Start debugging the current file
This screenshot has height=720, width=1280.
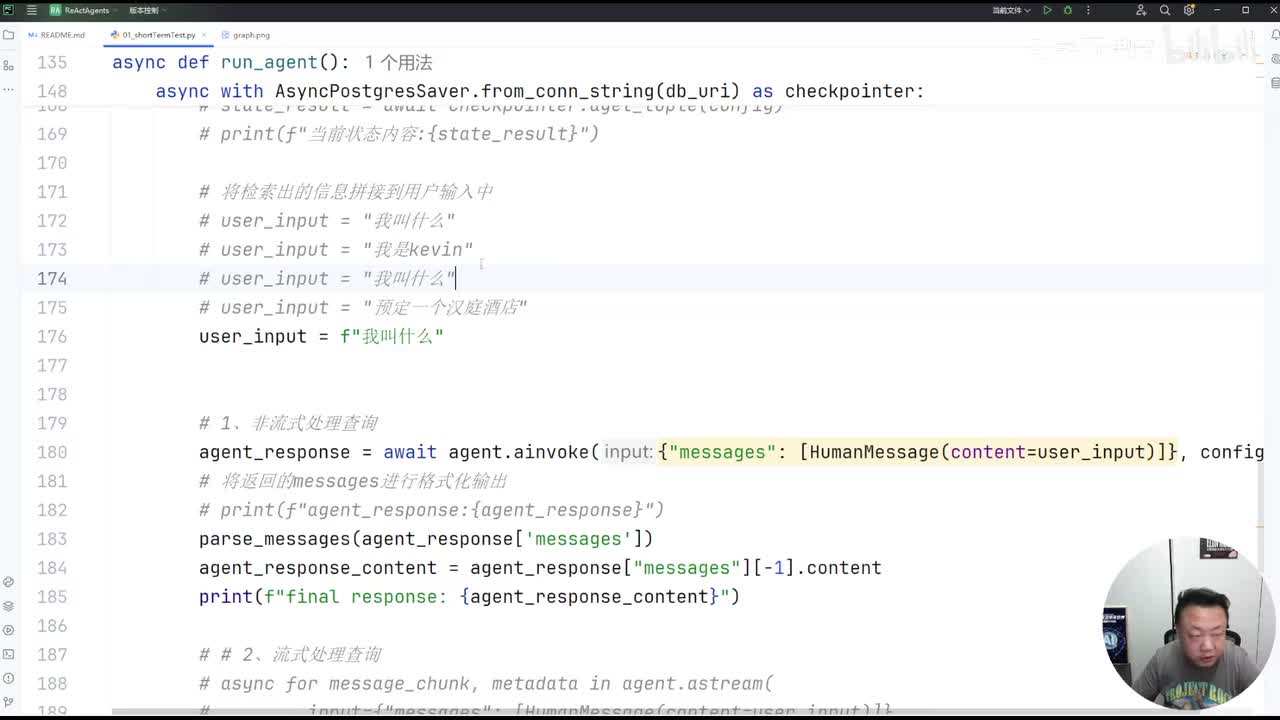(1068, 10)
